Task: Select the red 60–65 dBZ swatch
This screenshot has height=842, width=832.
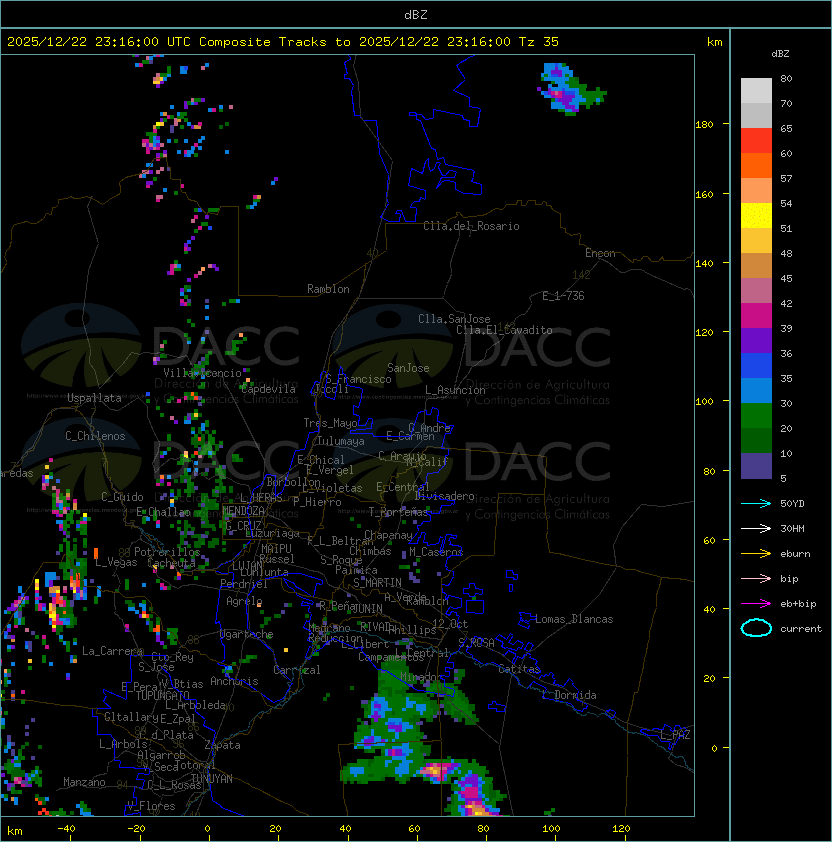Action: point(756,141)
